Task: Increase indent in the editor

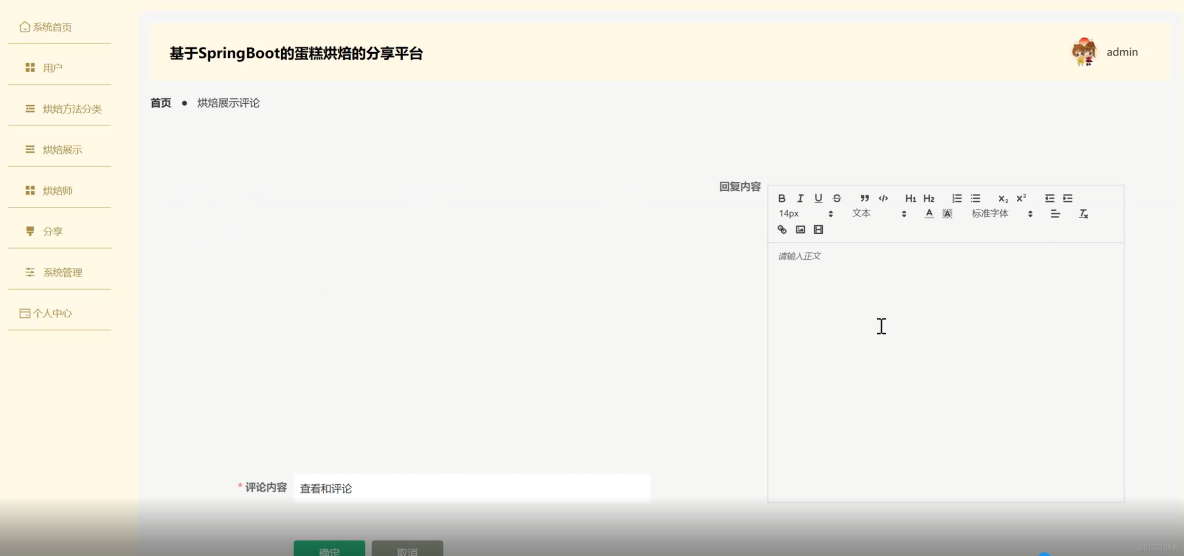Action: tap(1068, 199)
